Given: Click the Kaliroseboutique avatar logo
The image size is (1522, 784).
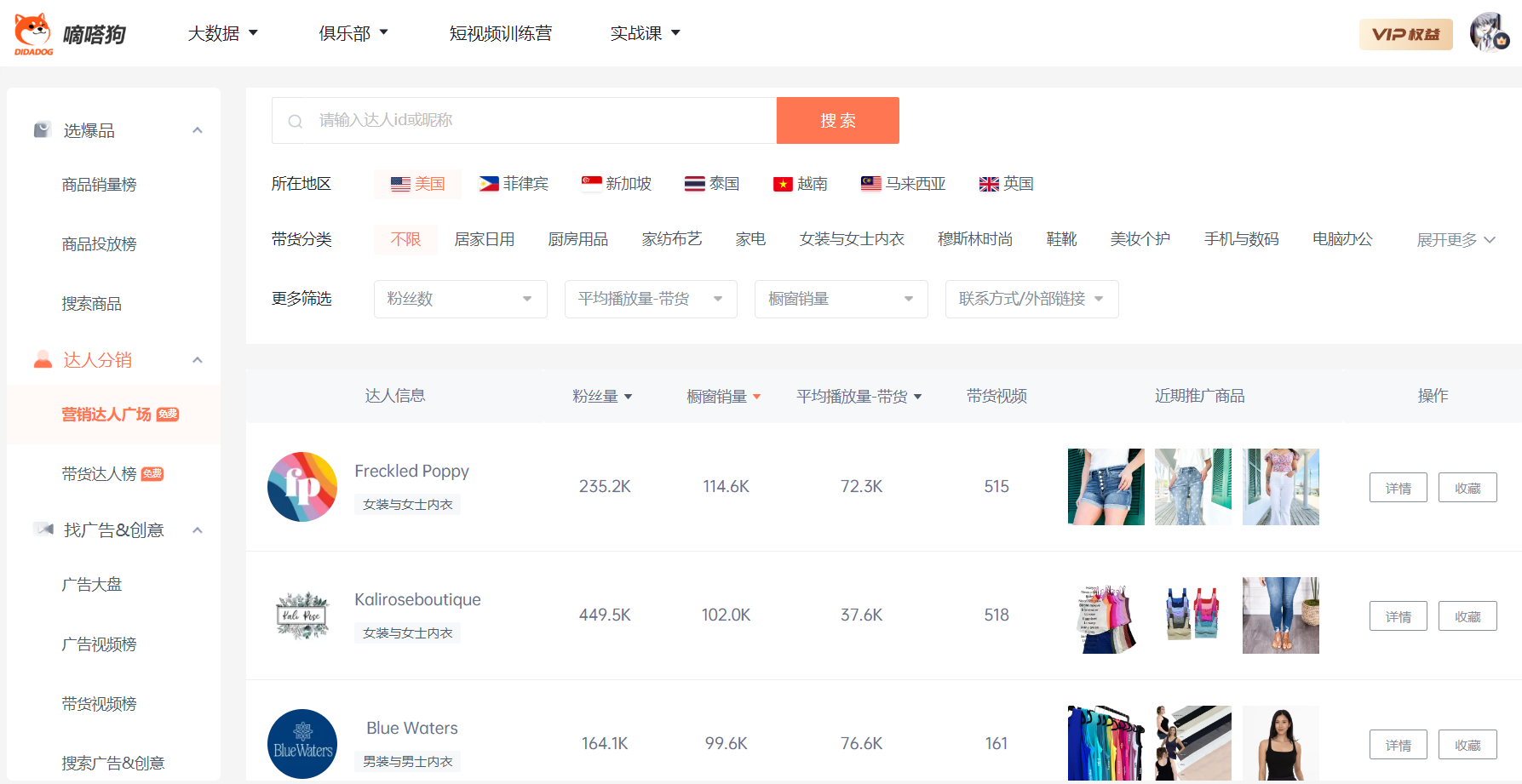Looking at the screenshot, I should coord(302,615).
